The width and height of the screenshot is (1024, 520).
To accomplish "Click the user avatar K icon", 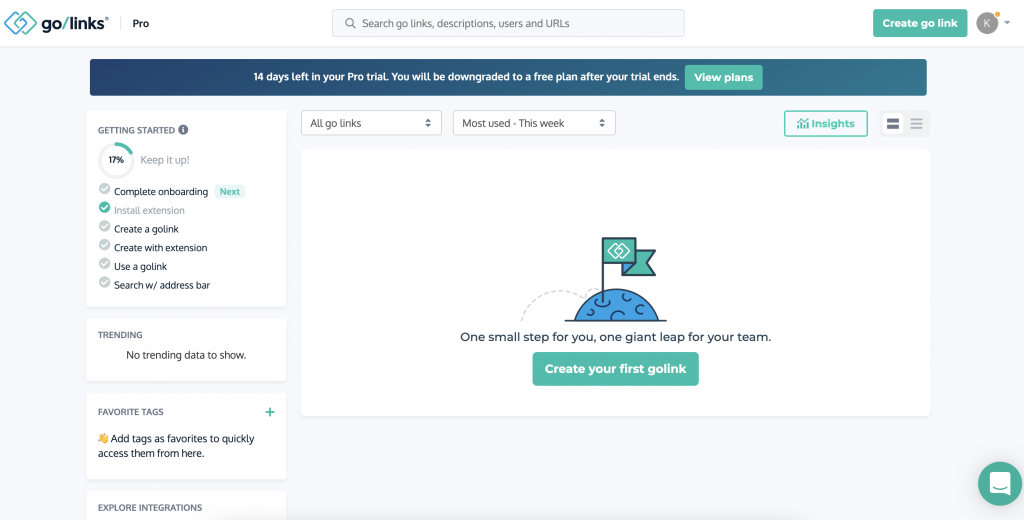I will [x=987, y=24].
